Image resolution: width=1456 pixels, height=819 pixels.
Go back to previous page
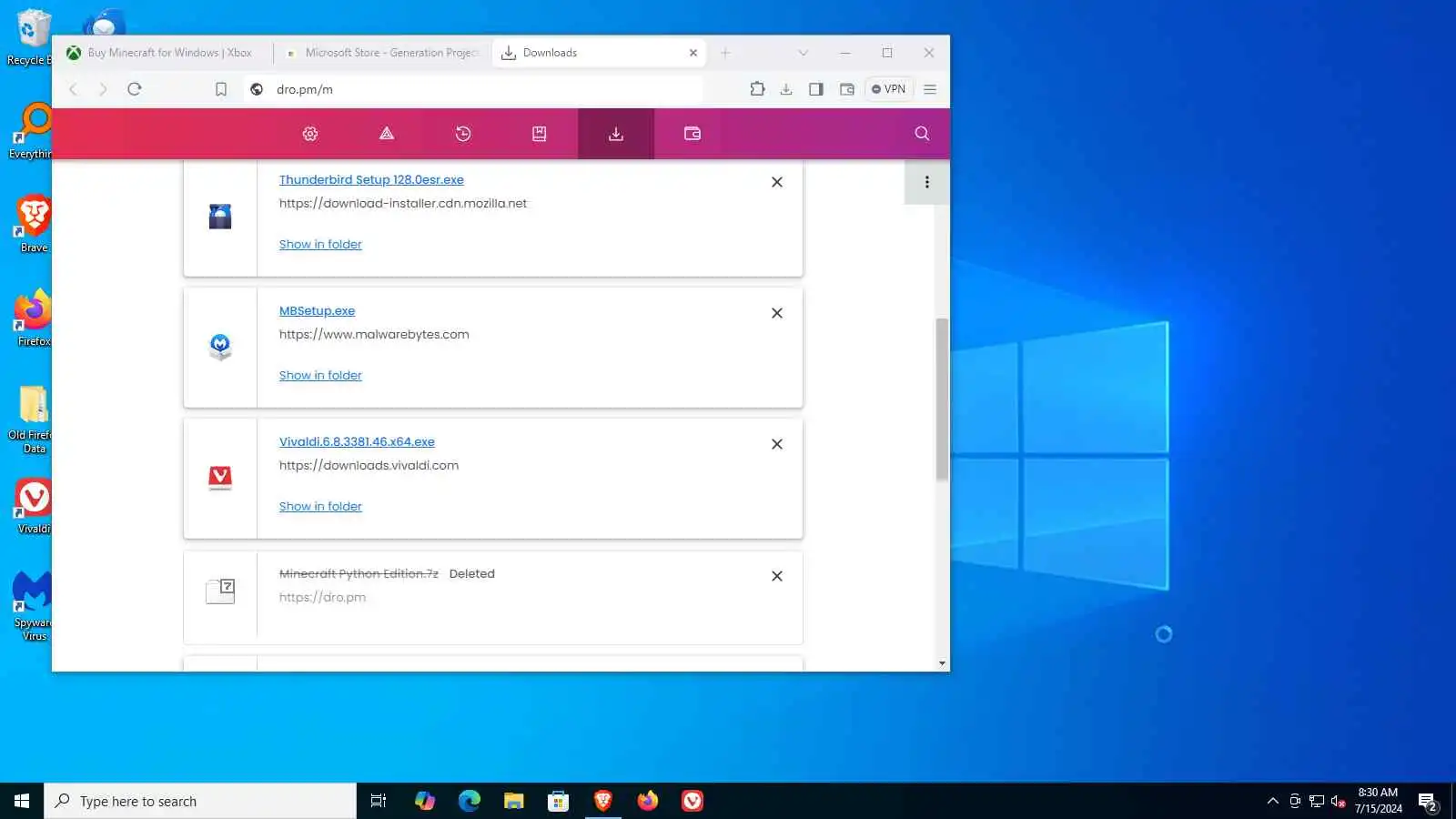(74, 89)
